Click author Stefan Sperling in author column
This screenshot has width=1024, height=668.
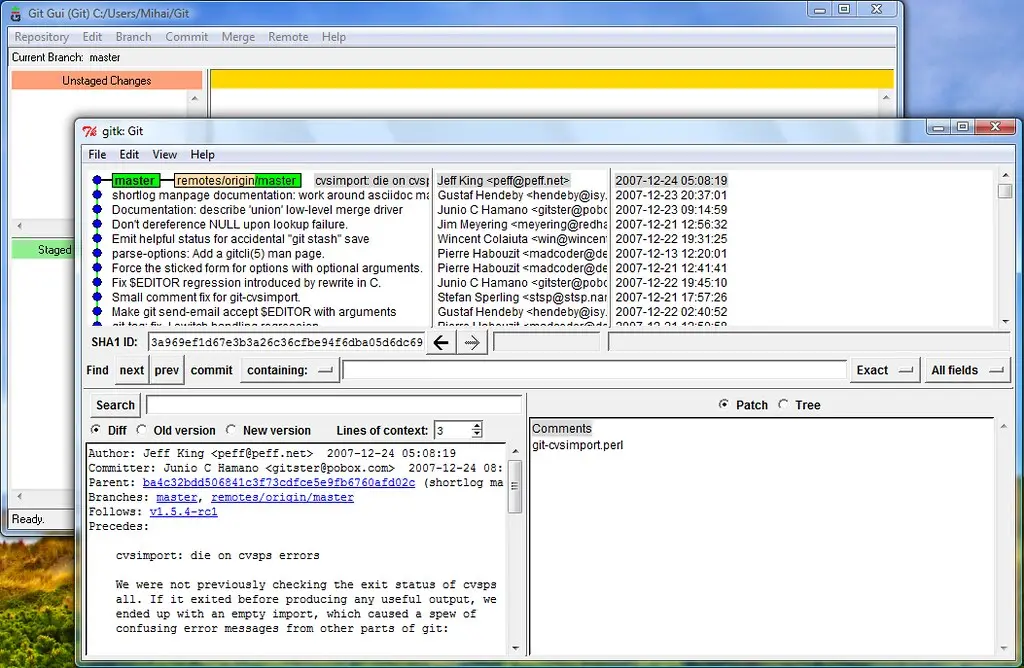[x=522, y=297]
